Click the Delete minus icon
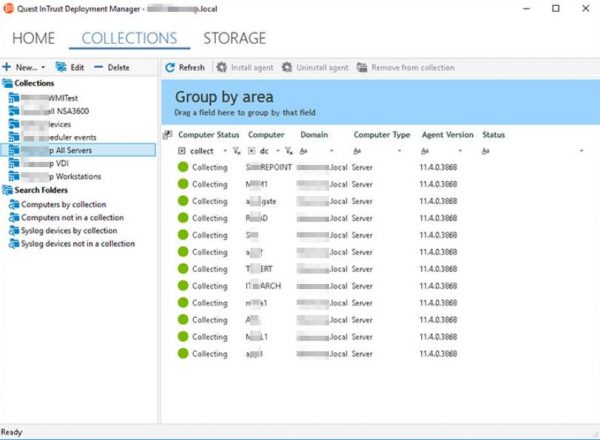The image size is (600, 440). click(x=100, y=67)
